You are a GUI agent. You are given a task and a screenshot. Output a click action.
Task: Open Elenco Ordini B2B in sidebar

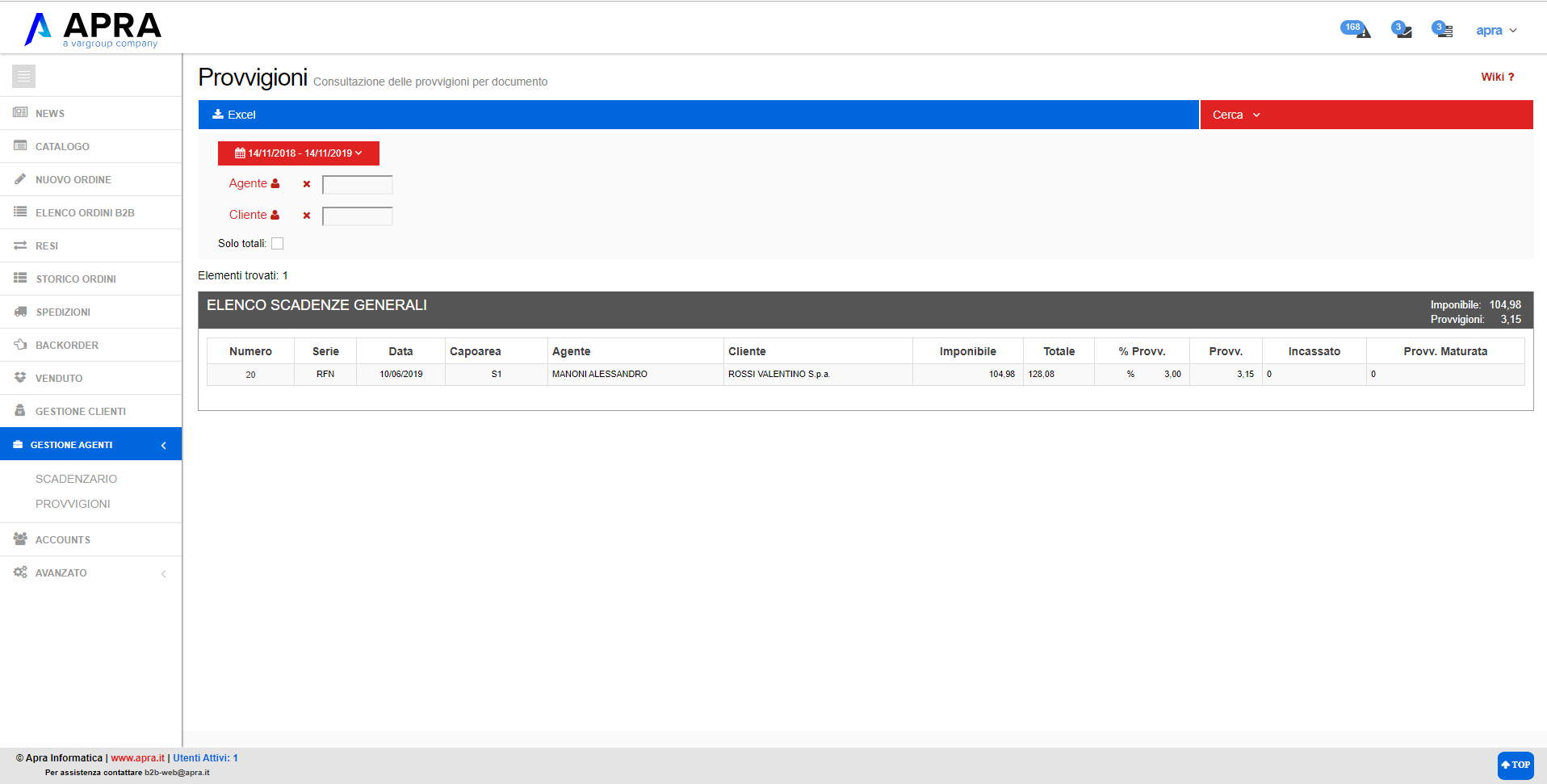coord(90,213)
